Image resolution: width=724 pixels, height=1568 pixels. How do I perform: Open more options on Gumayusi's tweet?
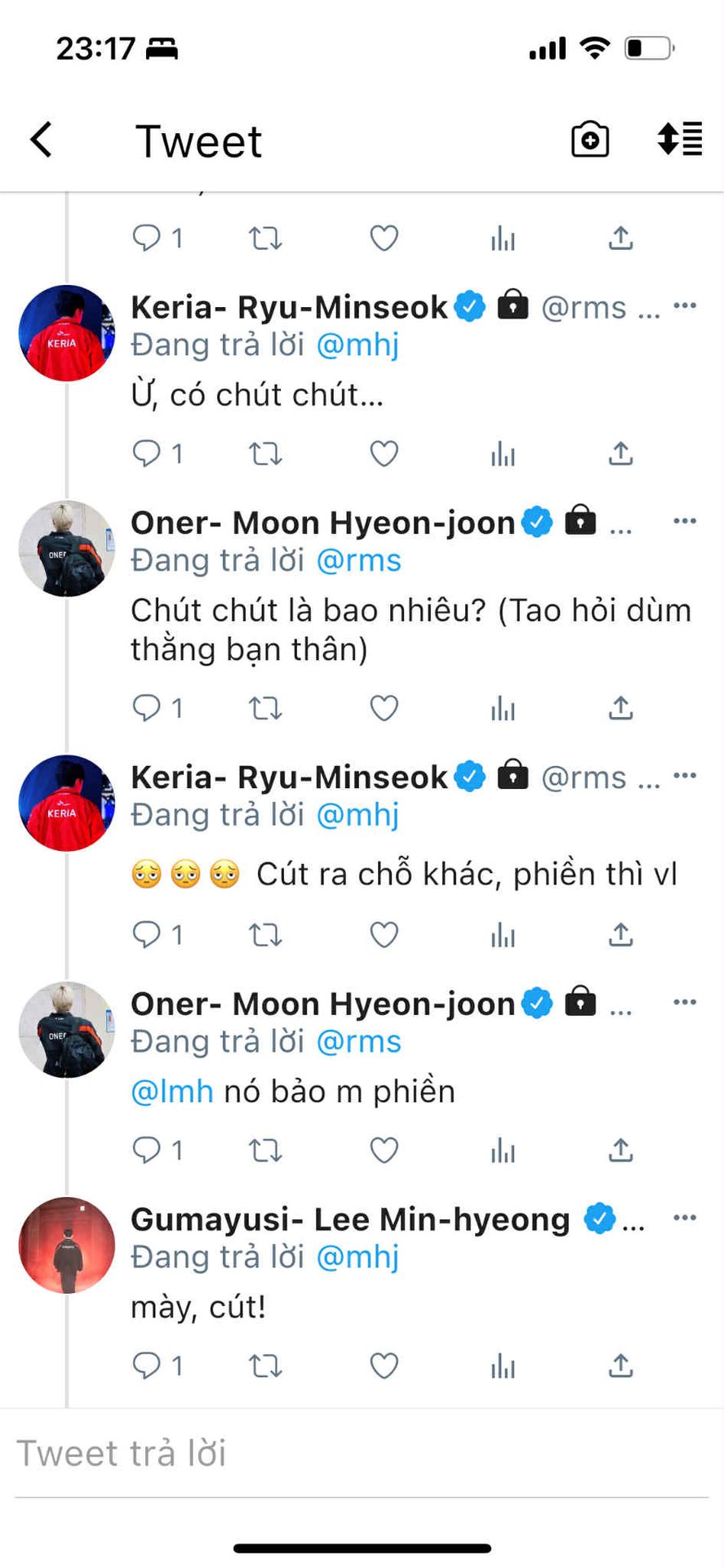(684, 1218)
